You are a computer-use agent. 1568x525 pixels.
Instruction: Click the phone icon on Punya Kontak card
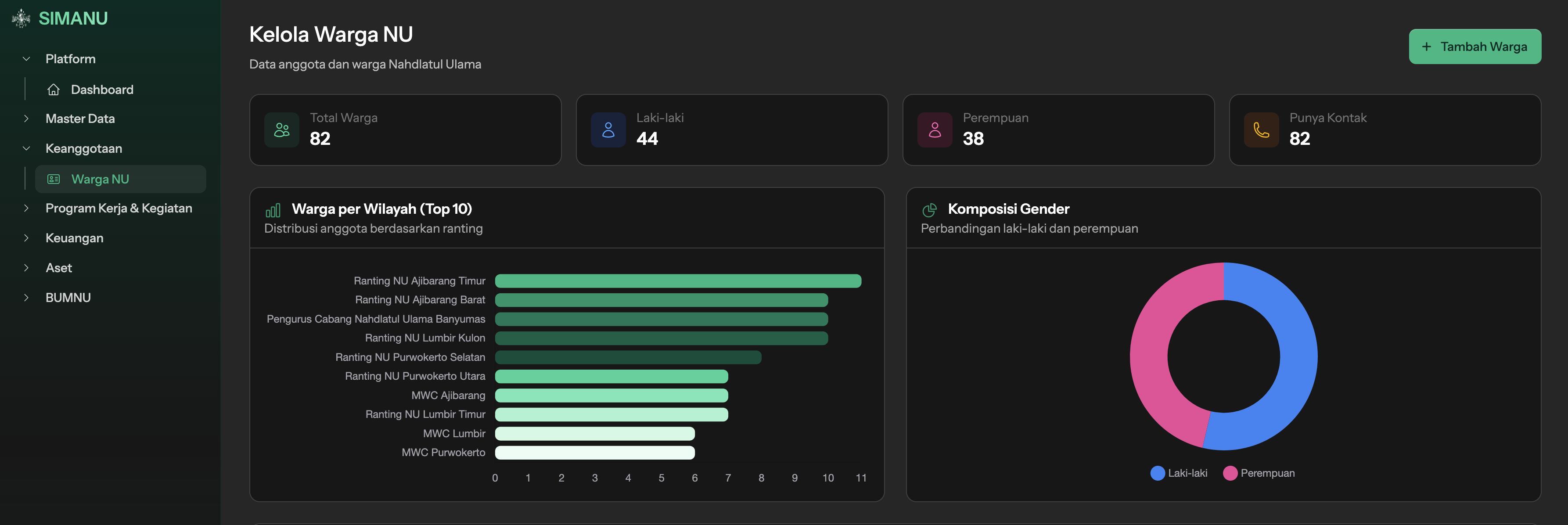[1261, 129]
